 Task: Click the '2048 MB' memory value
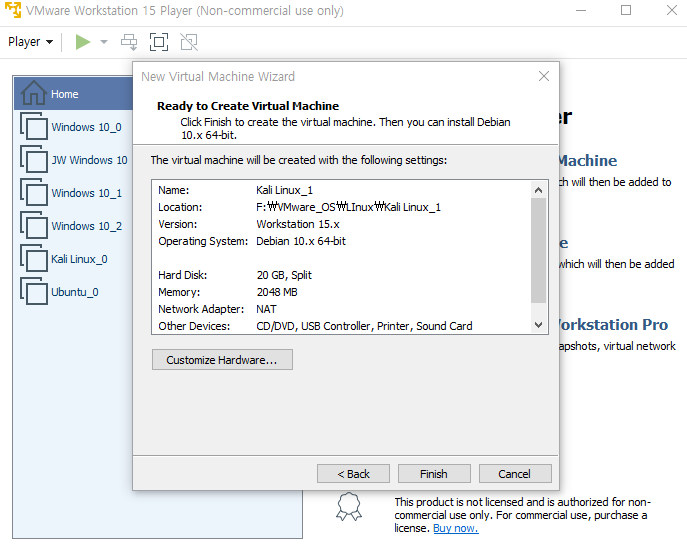tap(277, 292)
